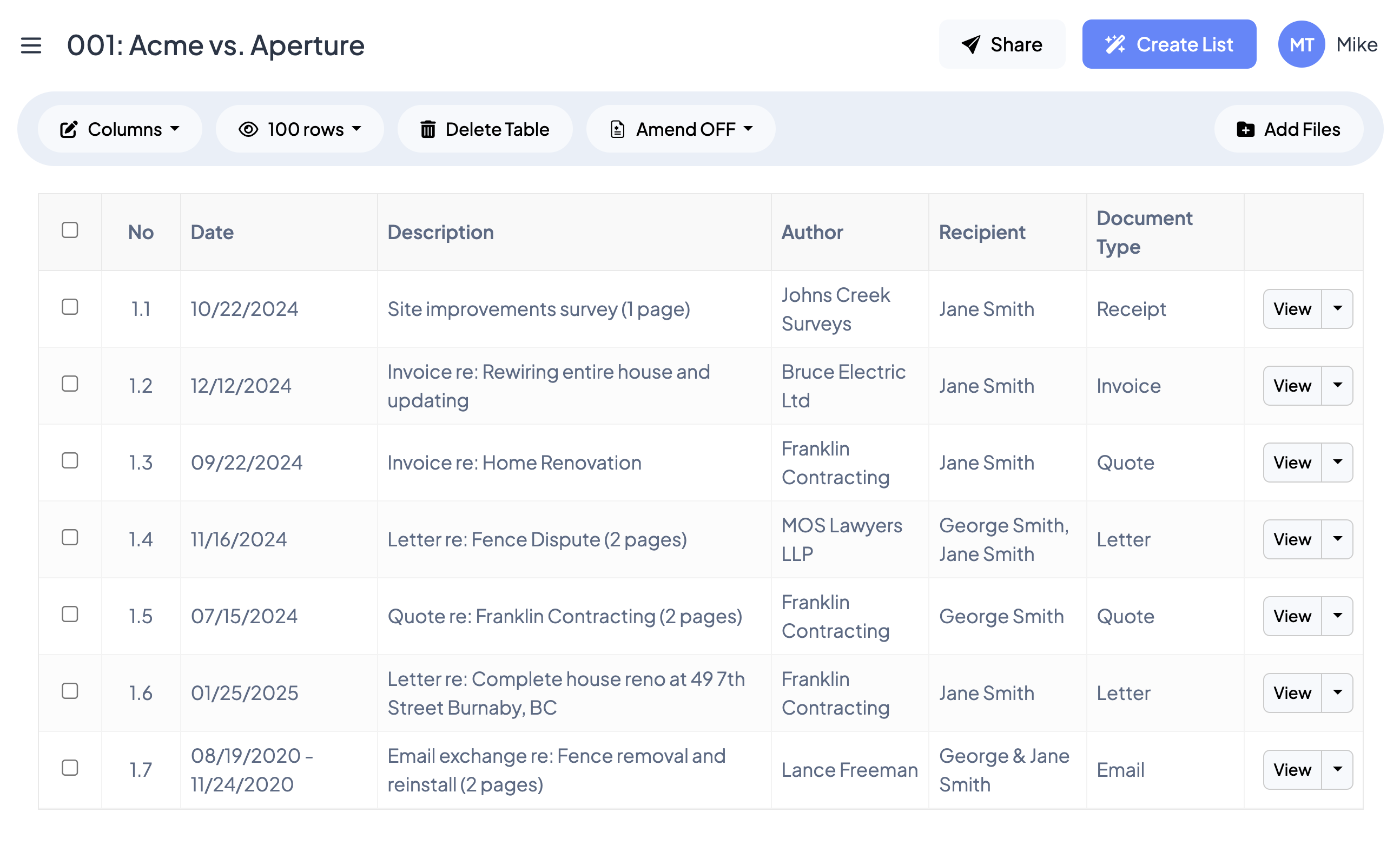Tick the checkbox for row 1.7
1400x845 pixels.
tap(70, 768)
